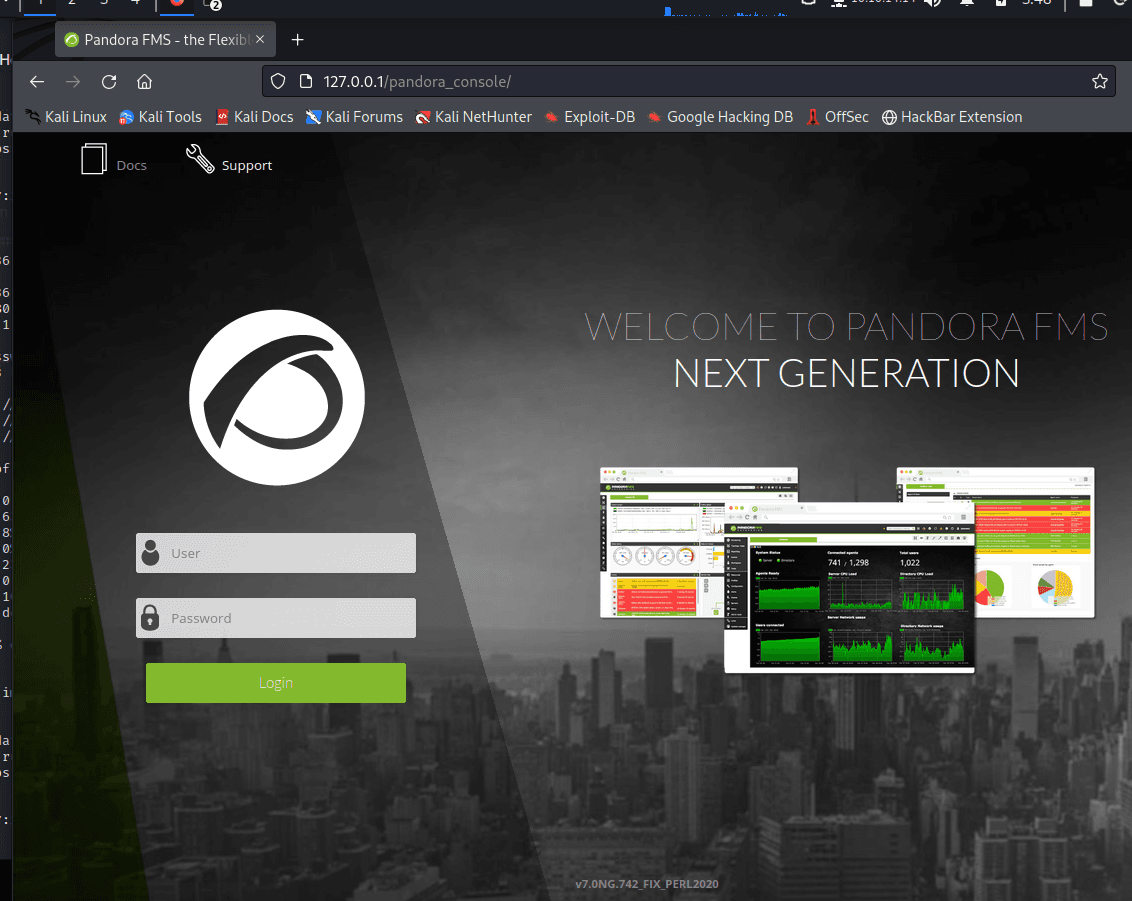The height and width of the screenshot is (901, 1132).
Task: Click the HackBar Extension bookmark
Action: coord(951,117)
